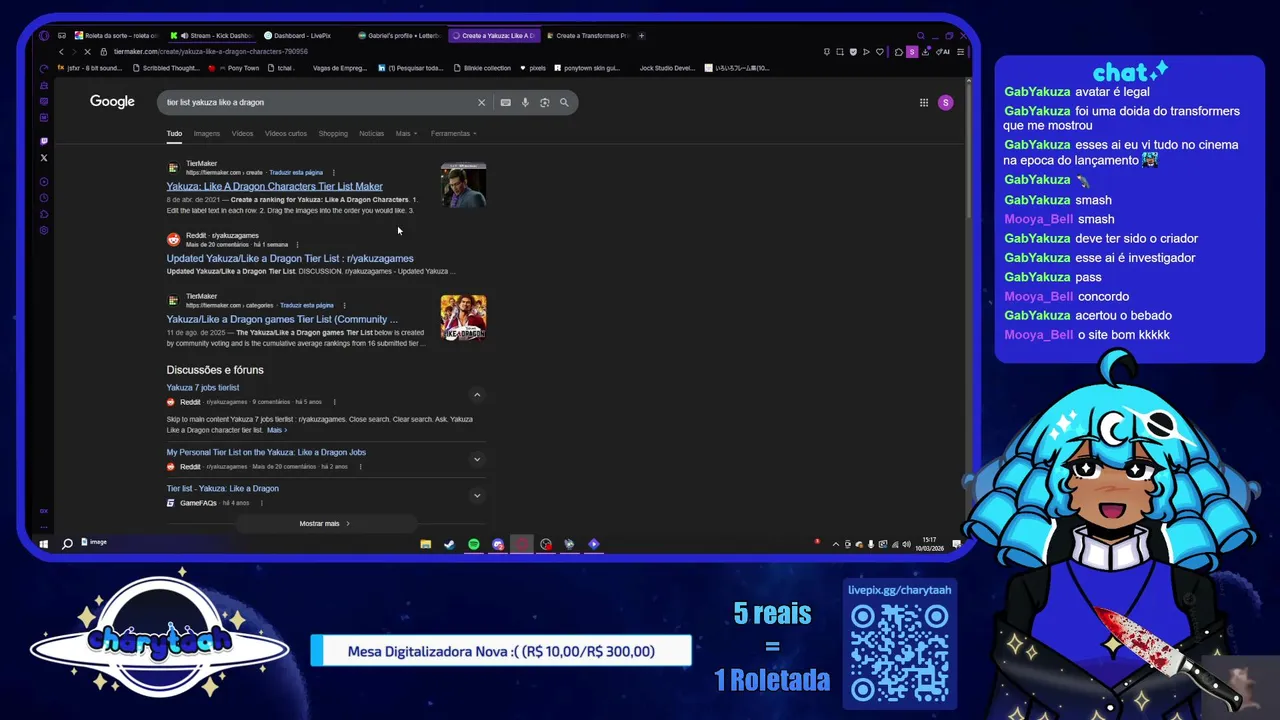Search by image with Google Lens
Image resolution: width=1280 pixels, height=720 pixels.
(x=545, y=102)
